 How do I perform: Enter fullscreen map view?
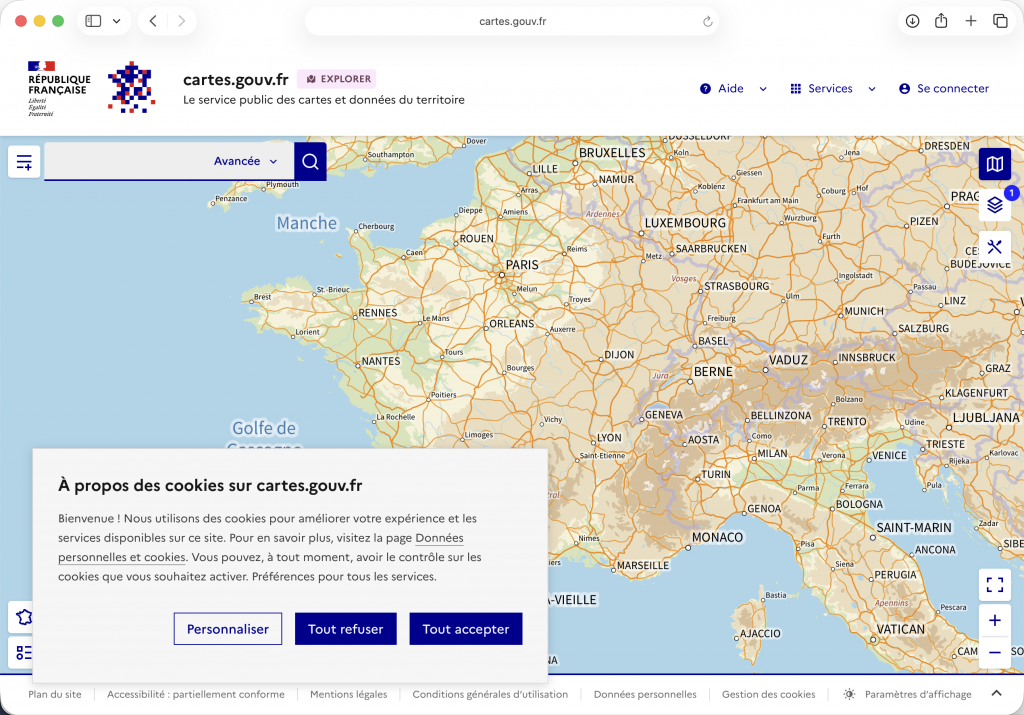(x=994, y=584)
